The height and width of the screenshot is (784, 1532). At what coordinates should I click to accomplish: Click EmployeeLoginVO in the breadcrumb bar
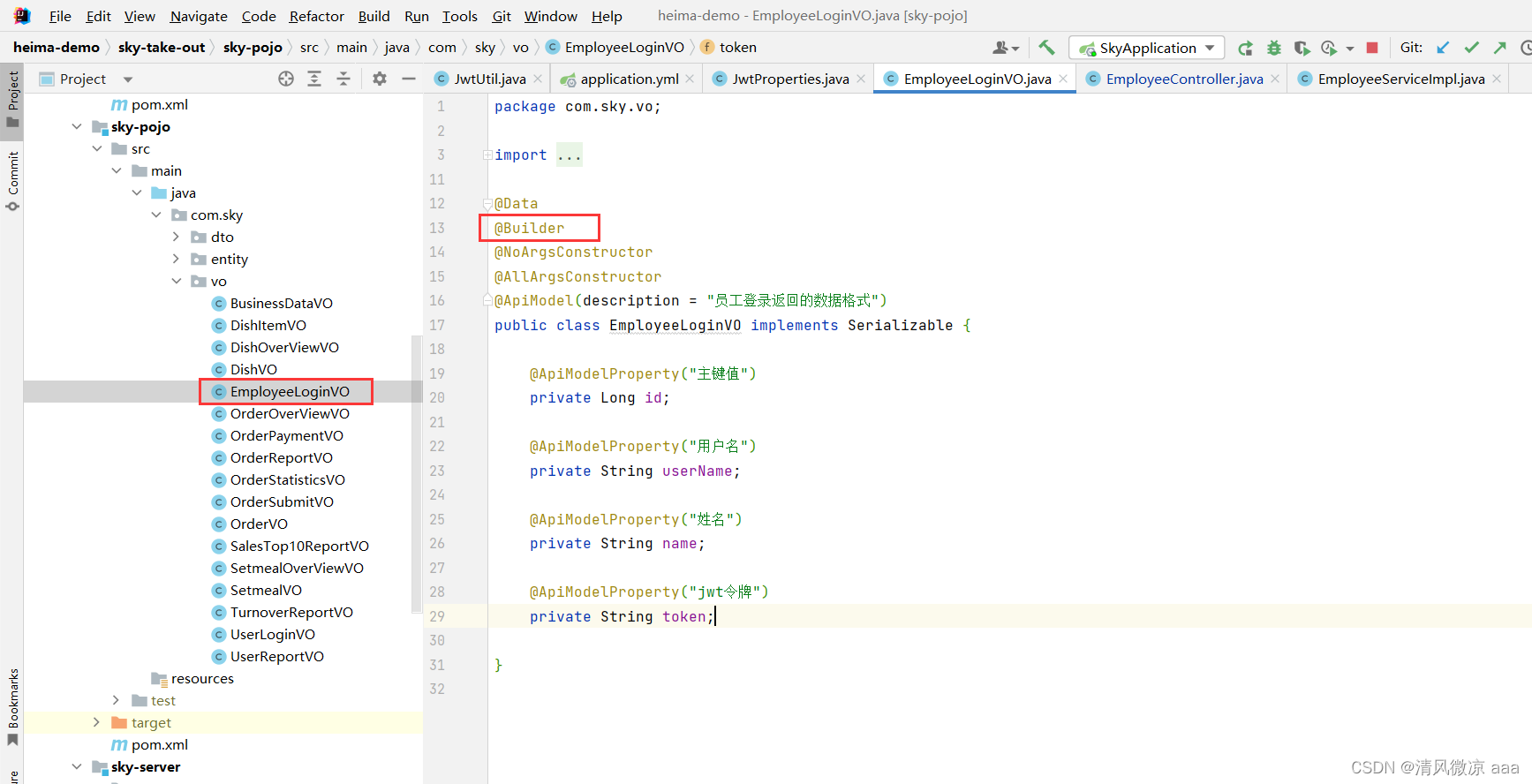pyautogui.click(x=615, y=48)
